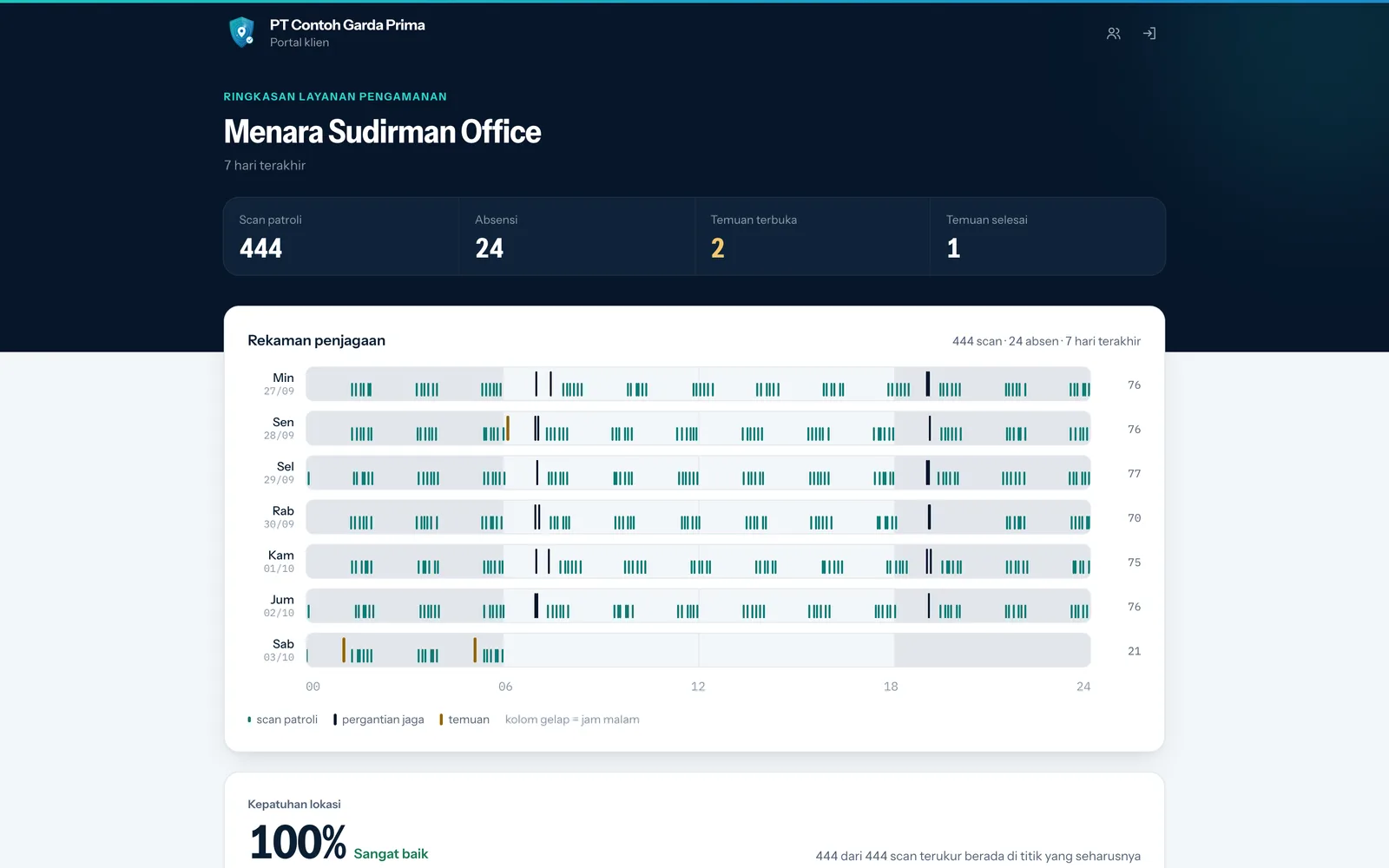The width and height of the screenshot is (1389, 868).
Task: Click the Min 27/09 timeline row
Action: click(698, 385)
